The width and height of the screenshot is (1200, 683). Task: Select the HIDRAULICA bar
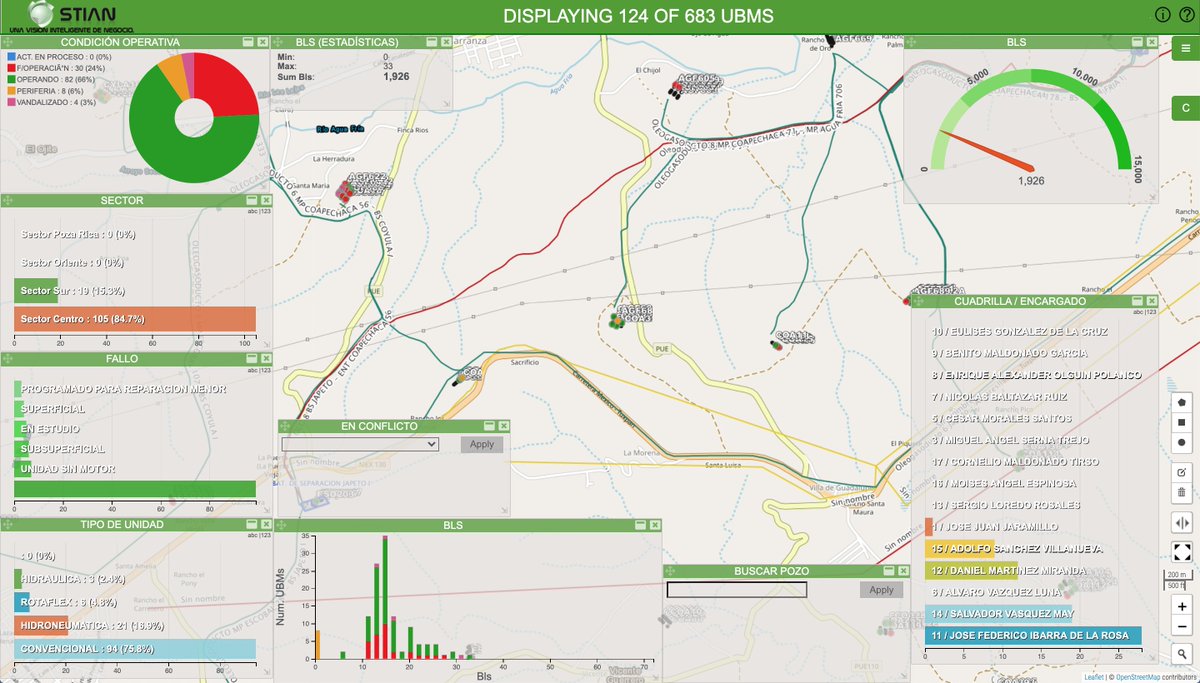pyautogui.click(x=18, y=579)
